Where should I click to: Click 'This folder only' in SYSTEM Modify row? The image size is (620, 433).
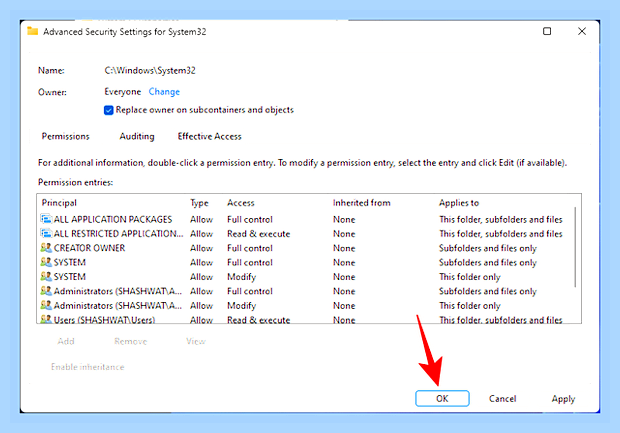(x=470, y=277)
